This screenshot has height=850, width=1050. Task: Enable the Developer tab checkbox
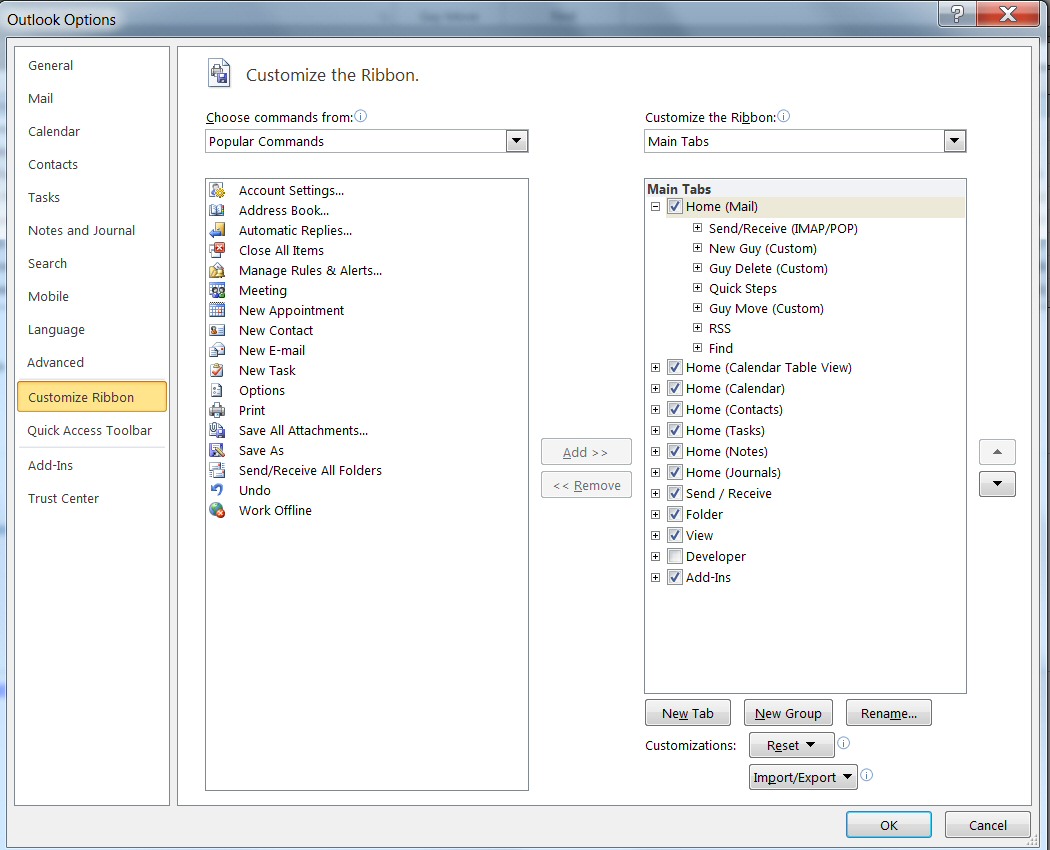click(673, 556)
